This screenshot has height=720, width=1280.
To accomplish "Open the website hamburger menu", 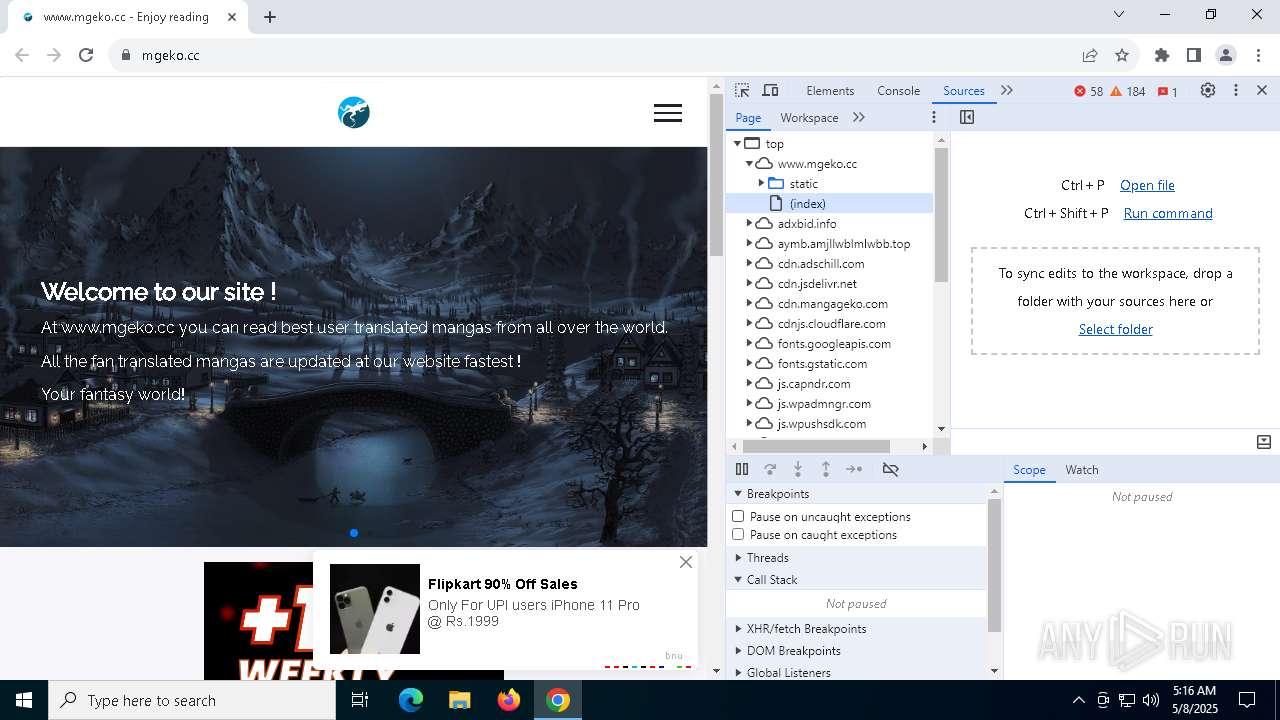I will (x=668, y=113).
